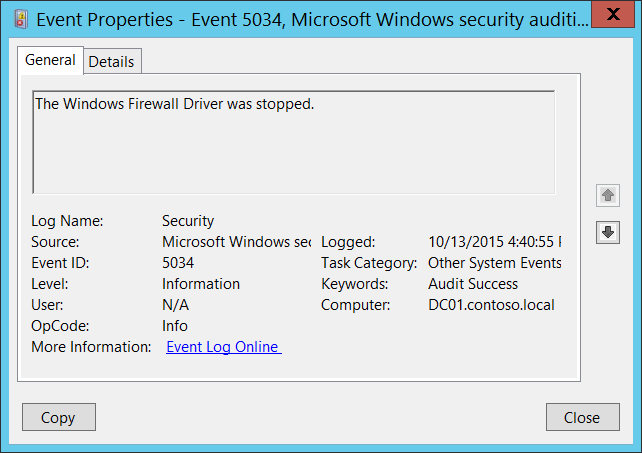
Task: Select the General tab
Action: [50, 60]
